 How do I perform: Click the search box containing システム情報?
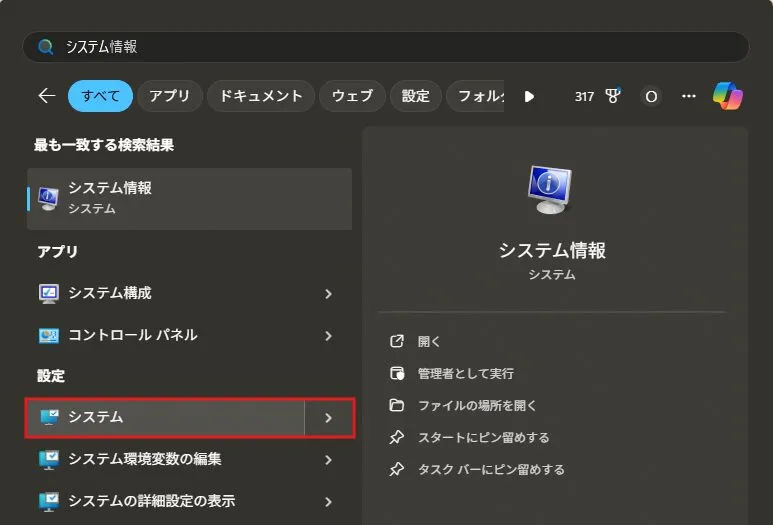coord(386,47)
